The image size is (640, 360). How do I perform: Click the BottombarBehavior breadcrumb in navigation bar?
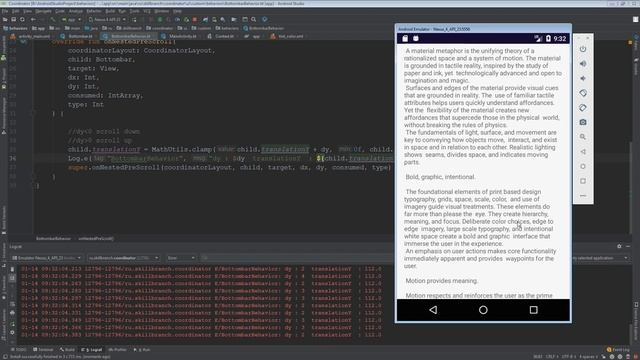coord(264,29)
